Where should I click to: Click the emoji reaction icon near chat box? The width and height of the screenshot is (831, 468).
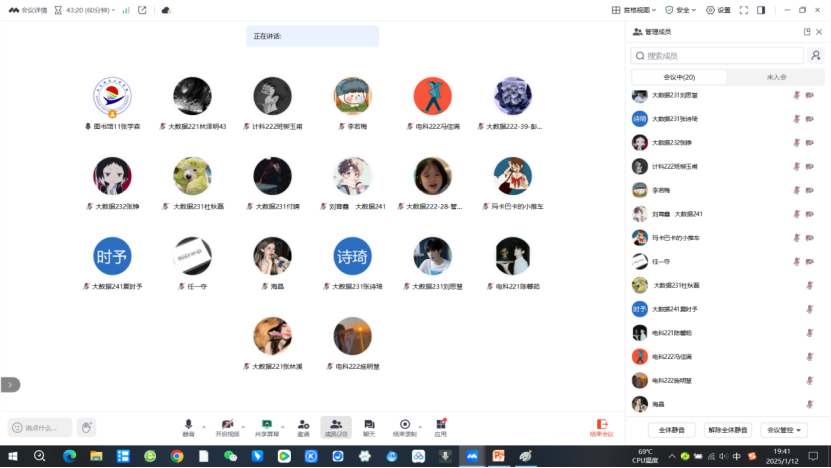pyautogui.click(x=87, y=428)
